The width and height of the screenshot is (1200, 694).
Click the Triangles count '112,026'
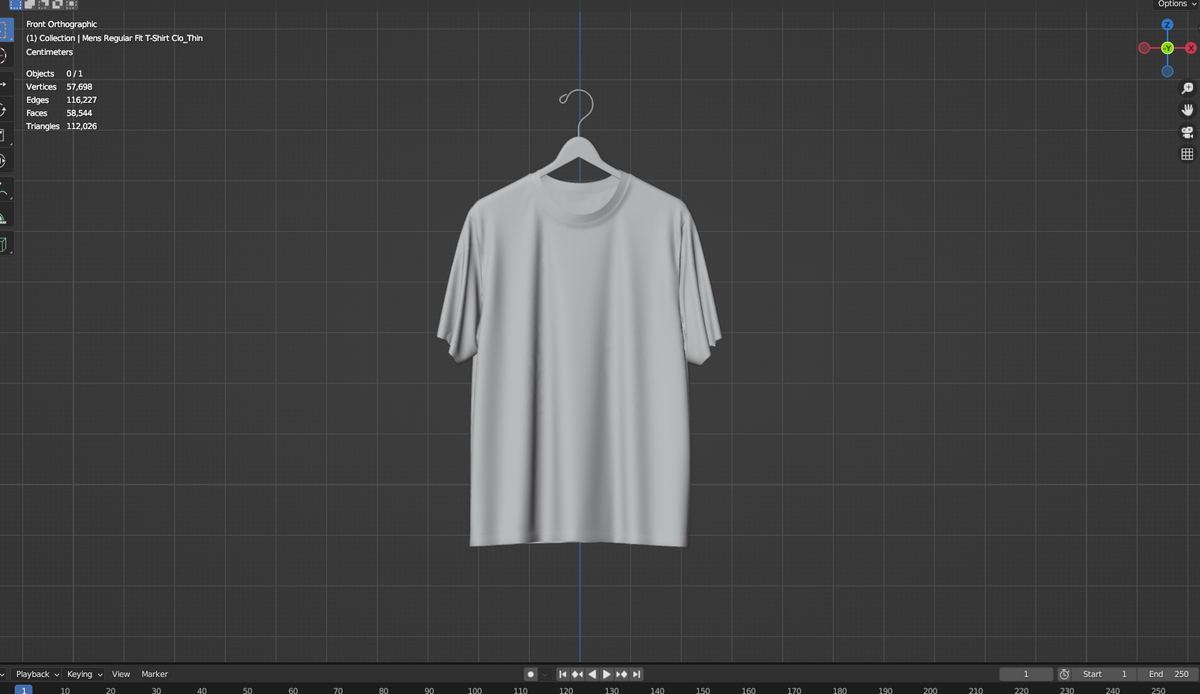81,127
